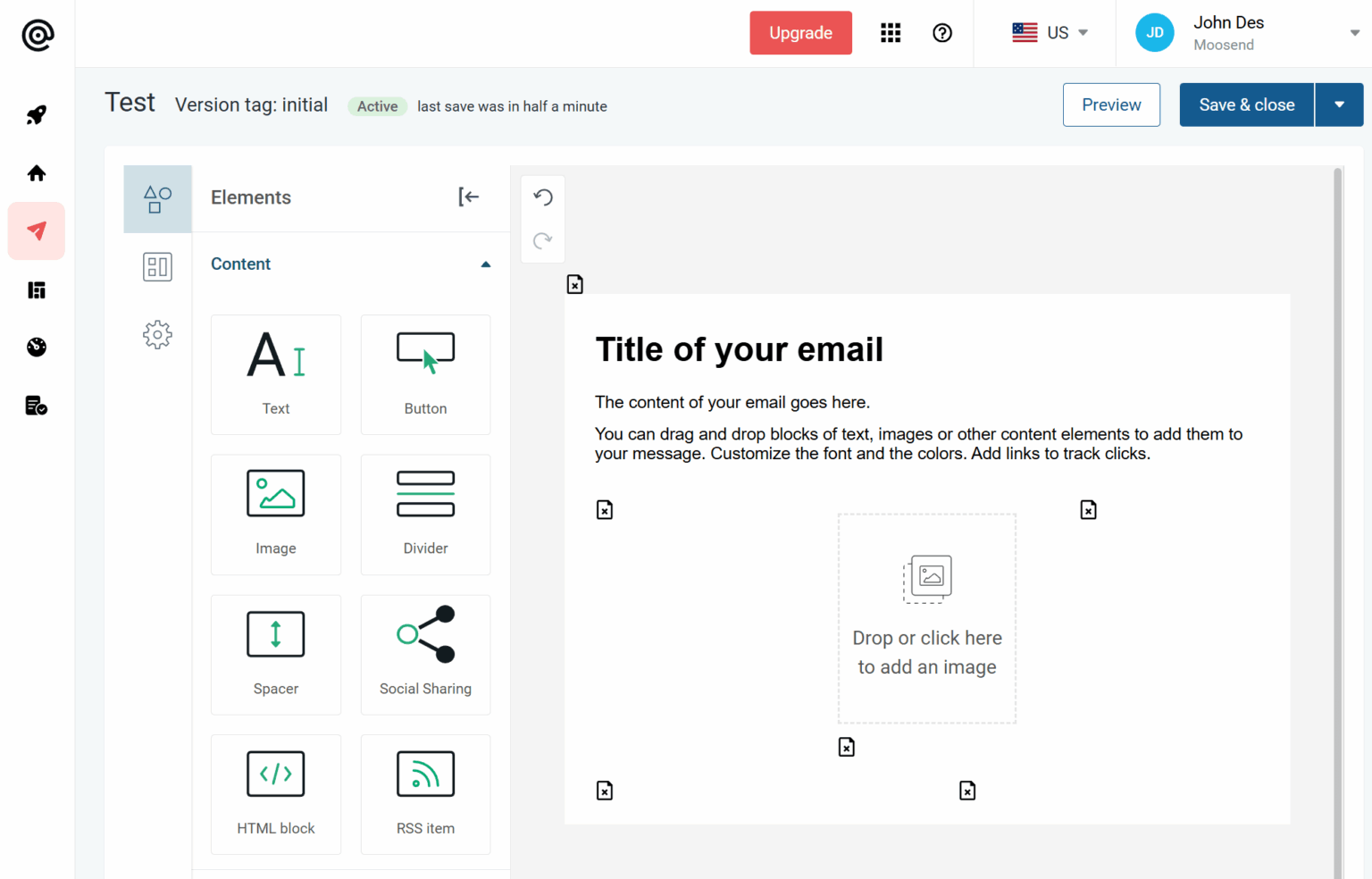Viewport: 1372px width, 879px height.
Task: Open the email Settings gear icon
Action: coord(157,335)
